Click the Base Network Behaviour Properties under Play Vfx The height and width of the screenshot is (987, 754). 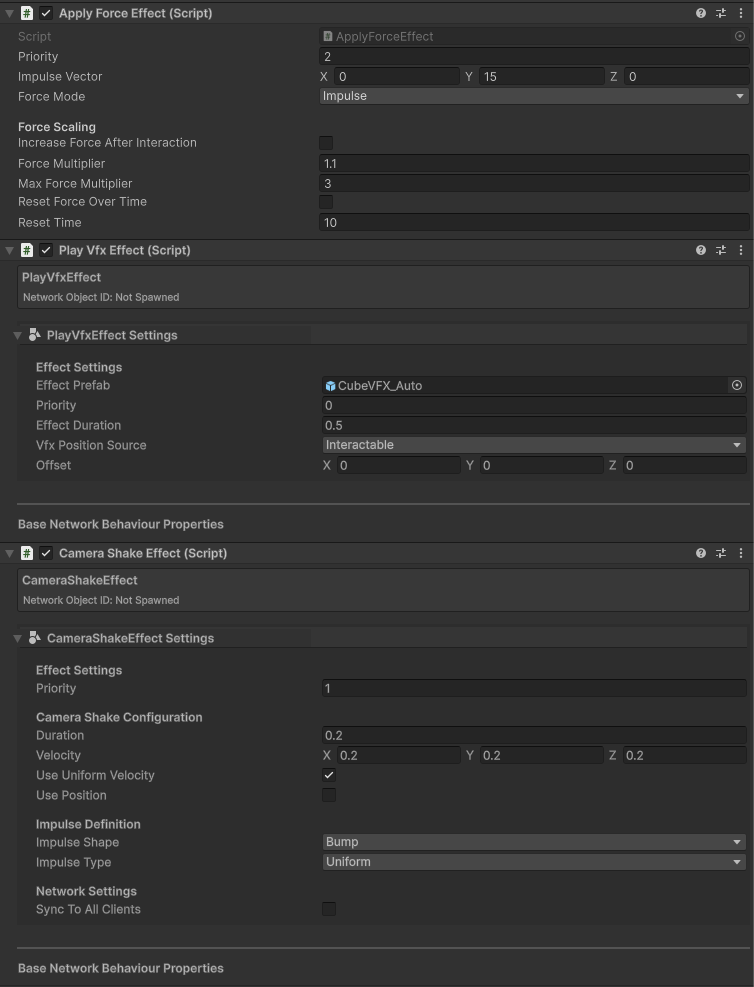click(121, 524)
